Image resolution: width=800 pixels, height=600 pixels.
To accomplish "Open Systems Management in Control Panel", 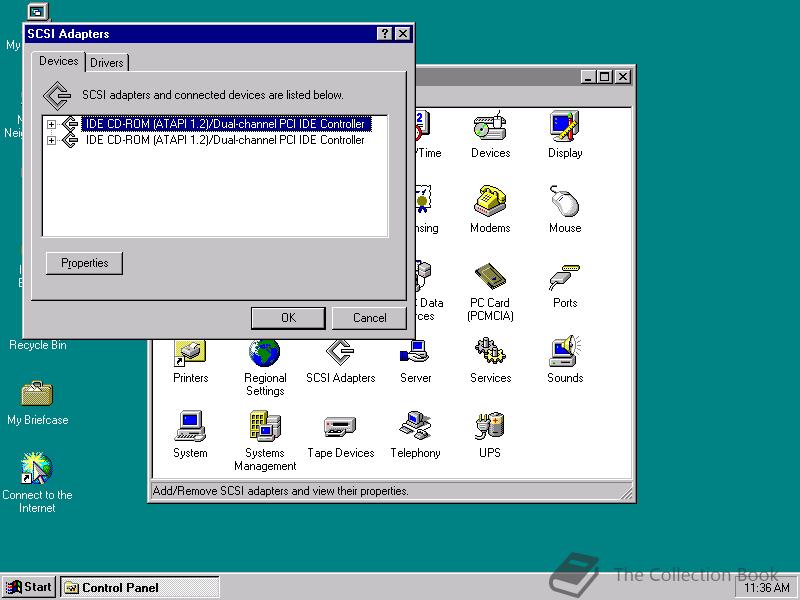I will tap(265, 441).
